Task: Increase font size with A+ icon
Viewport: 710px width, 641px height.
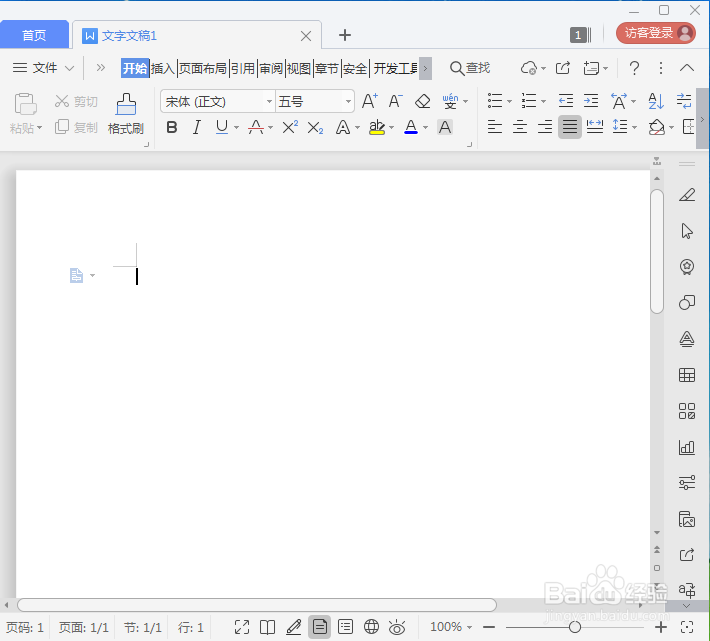Action: coord(369,101)
